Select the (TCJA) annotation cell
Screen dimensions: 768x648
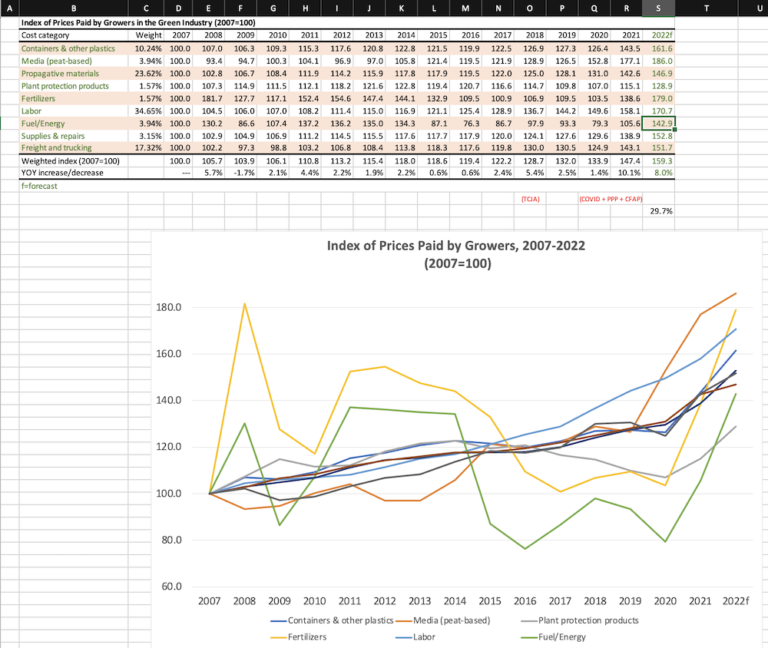click(530, 199)
